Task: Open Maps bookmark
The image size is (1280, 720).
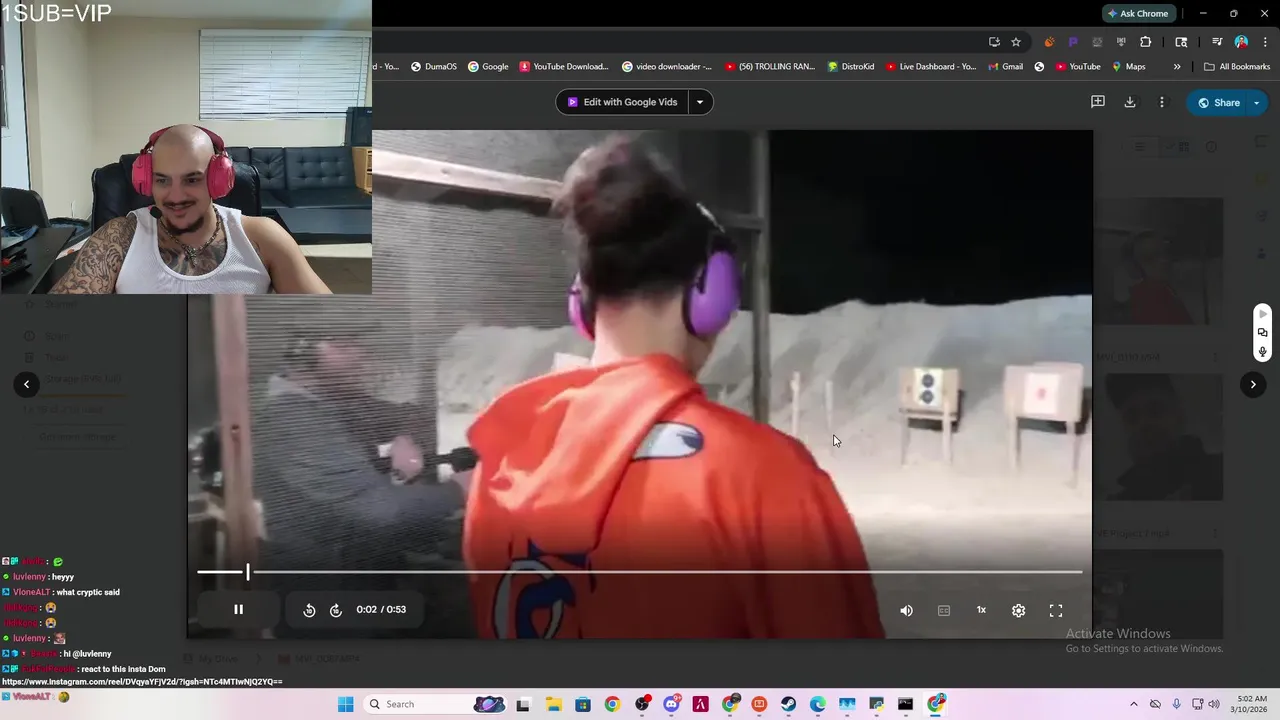Action: pyautogui.click(x=1128, y=67)
